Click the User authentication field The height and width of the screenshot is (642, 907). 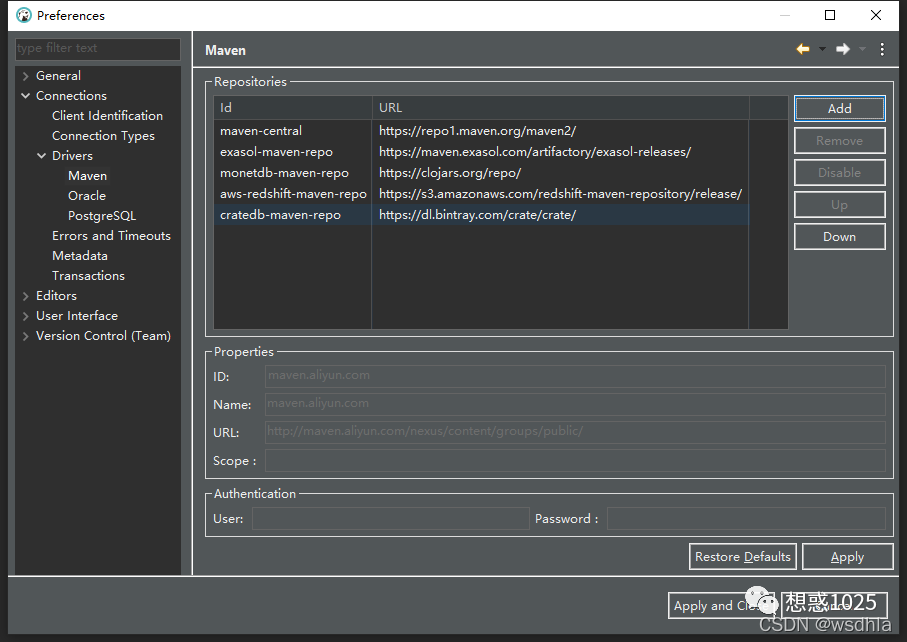(x=390, y=518)
